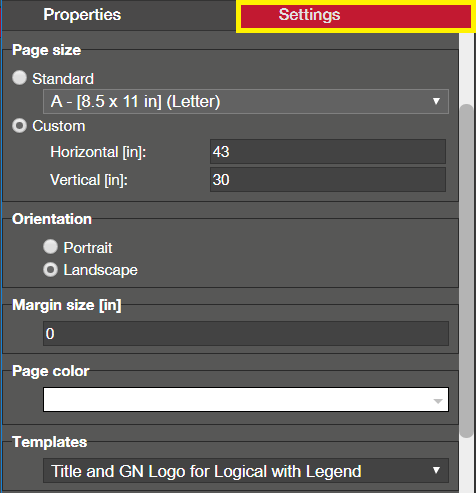Click the Horizontal size input field
Screen dimensions: 476x493
pos(328,152)
